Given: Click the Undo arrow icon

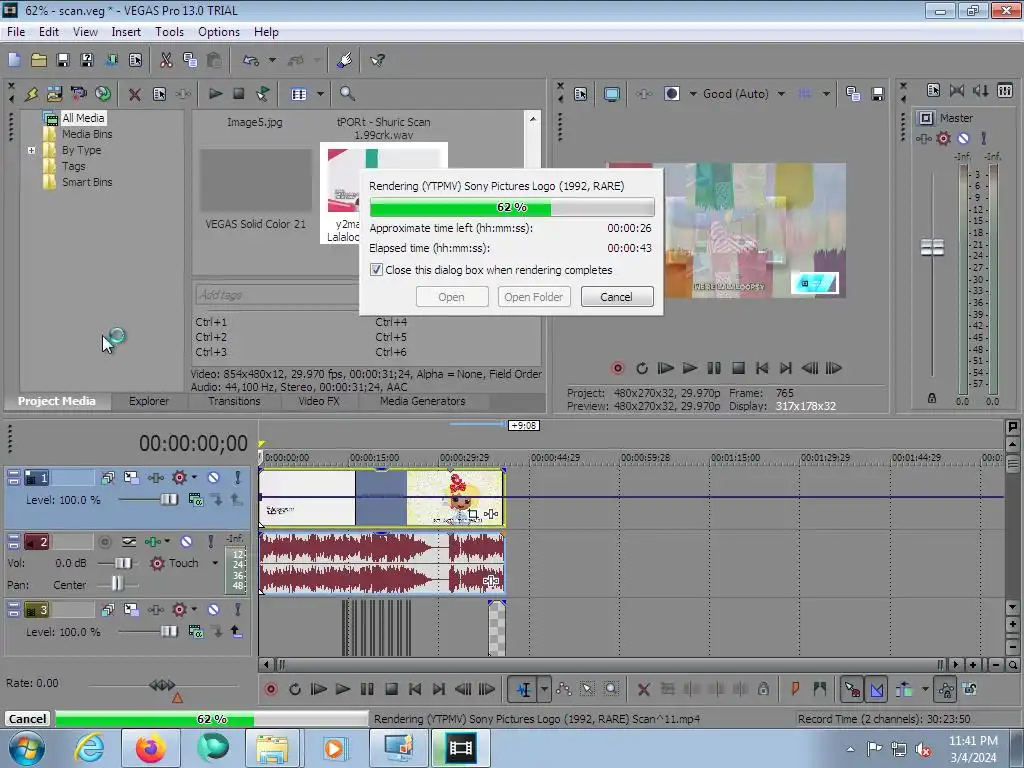Looking at the screenshot, I should tap(251, 60).
